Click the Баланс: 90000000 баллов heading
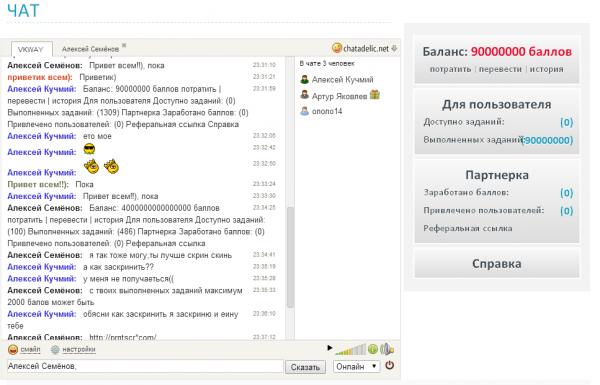Screen dimensions: 600x385 pyautogui.click(x=497, y=52)
